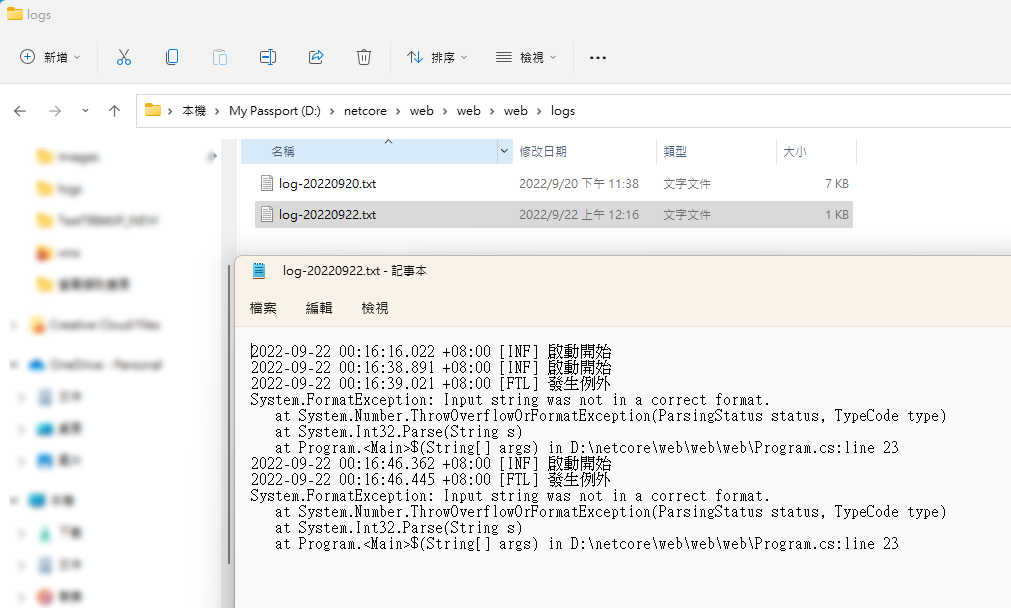
Task: Open the 排序 (Sort) dropdown
Action: pyautogui.click(x=437, y=57)
